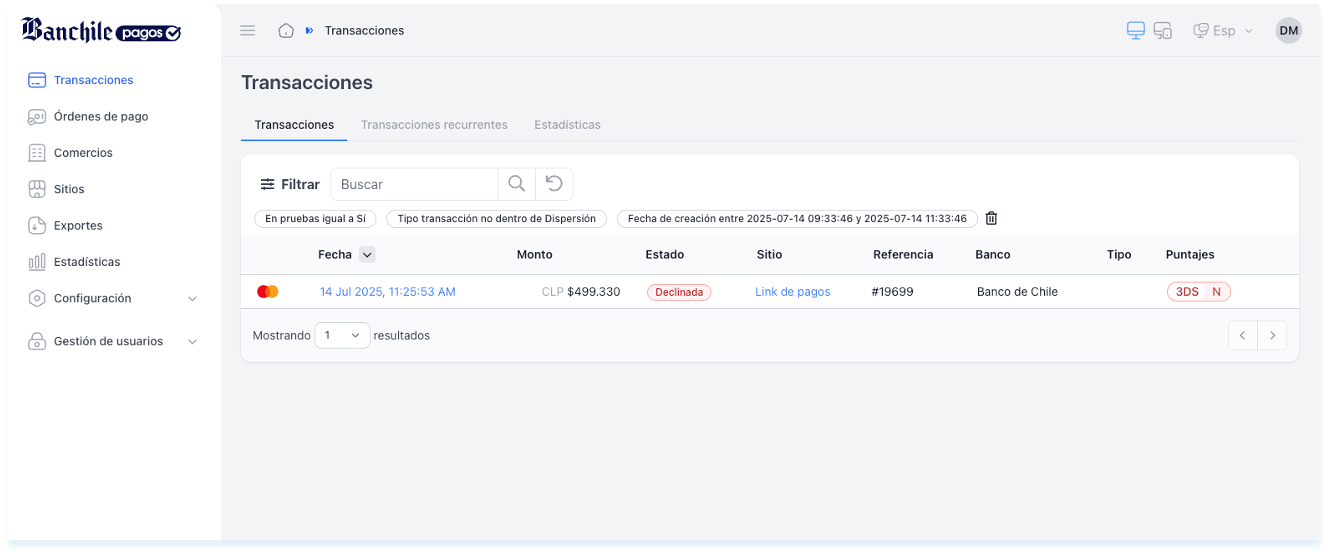
Task: Click the Banco de Chile cell
Action: point(1017,292)
